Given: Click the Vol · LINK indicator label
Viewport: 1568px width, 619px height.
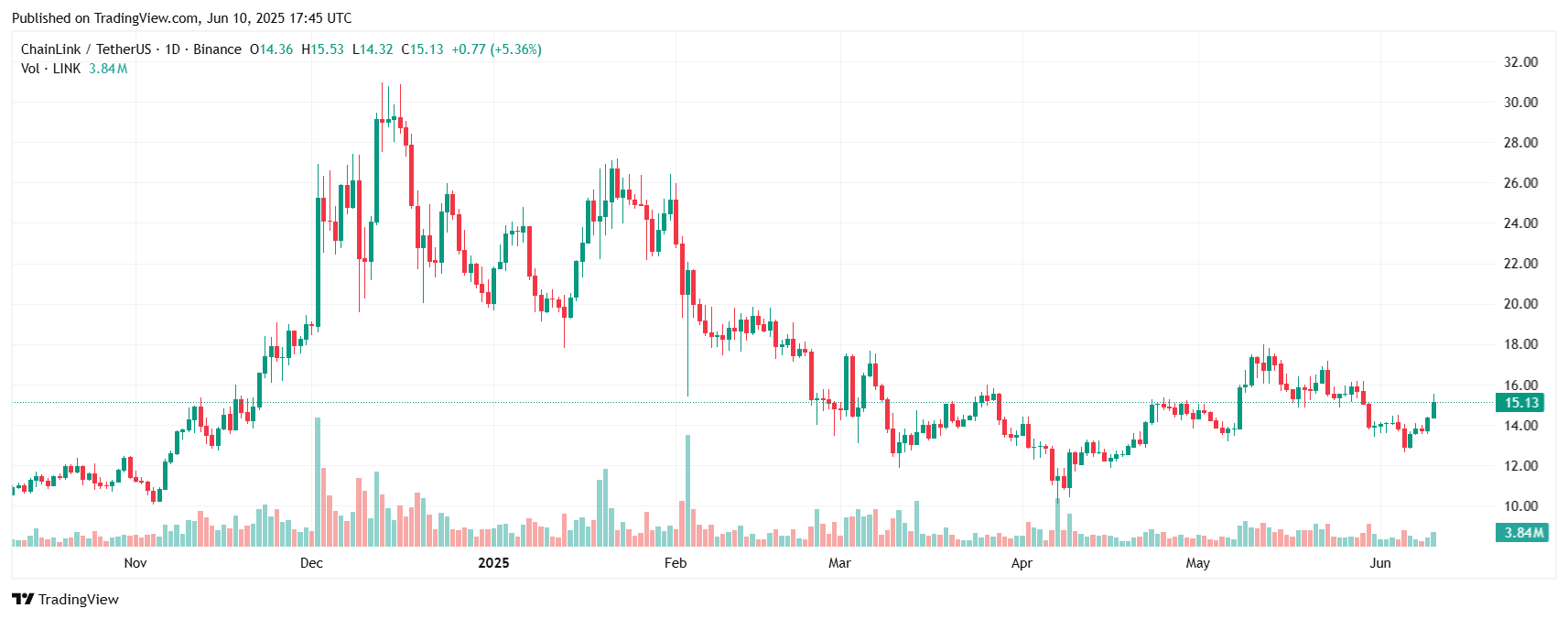Looking at the screenshot, I should pyautogui.click(x=51, y=69).
